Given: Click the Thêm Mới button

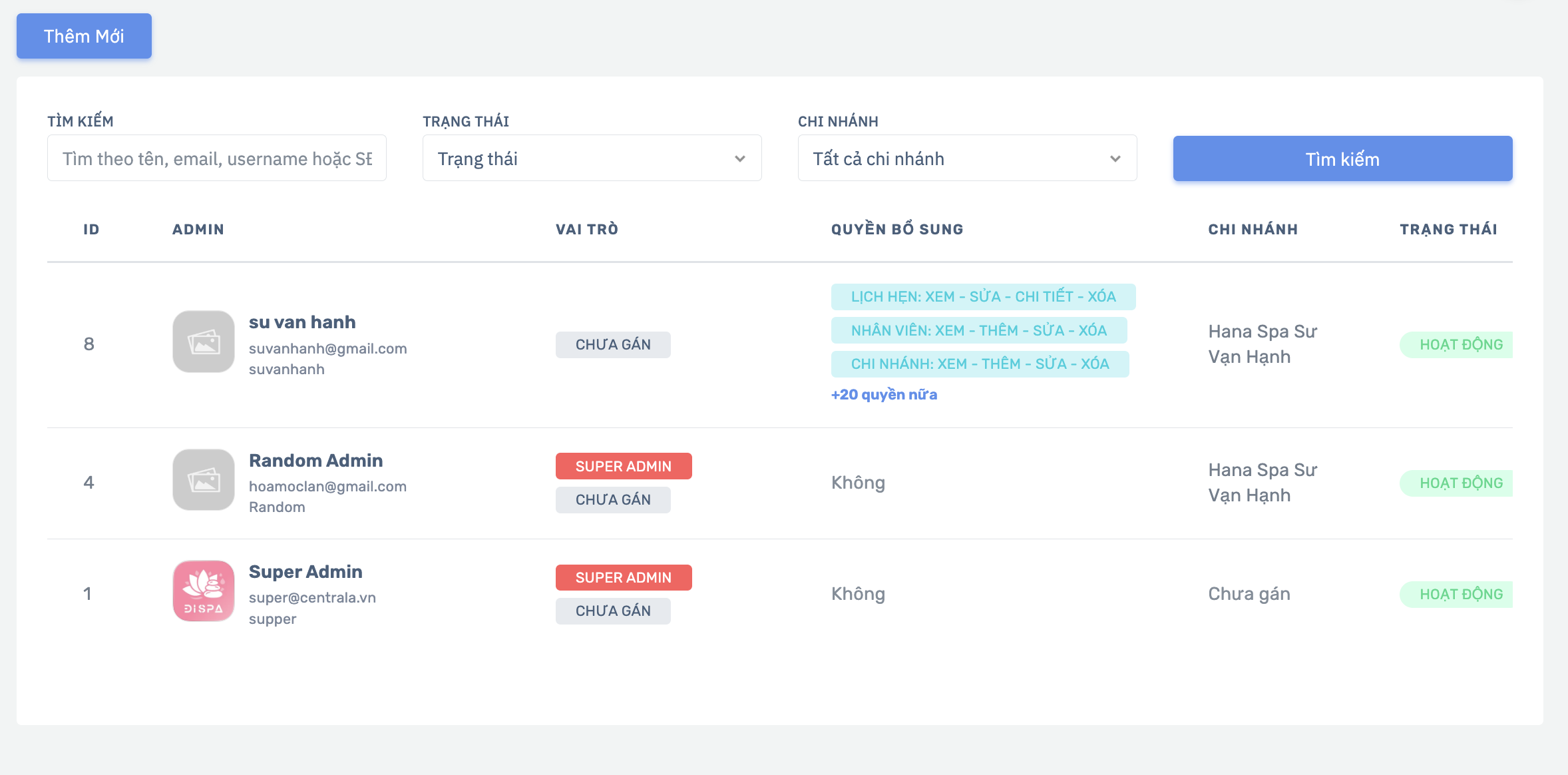Looking at the screenshot, I should point(84,36).
